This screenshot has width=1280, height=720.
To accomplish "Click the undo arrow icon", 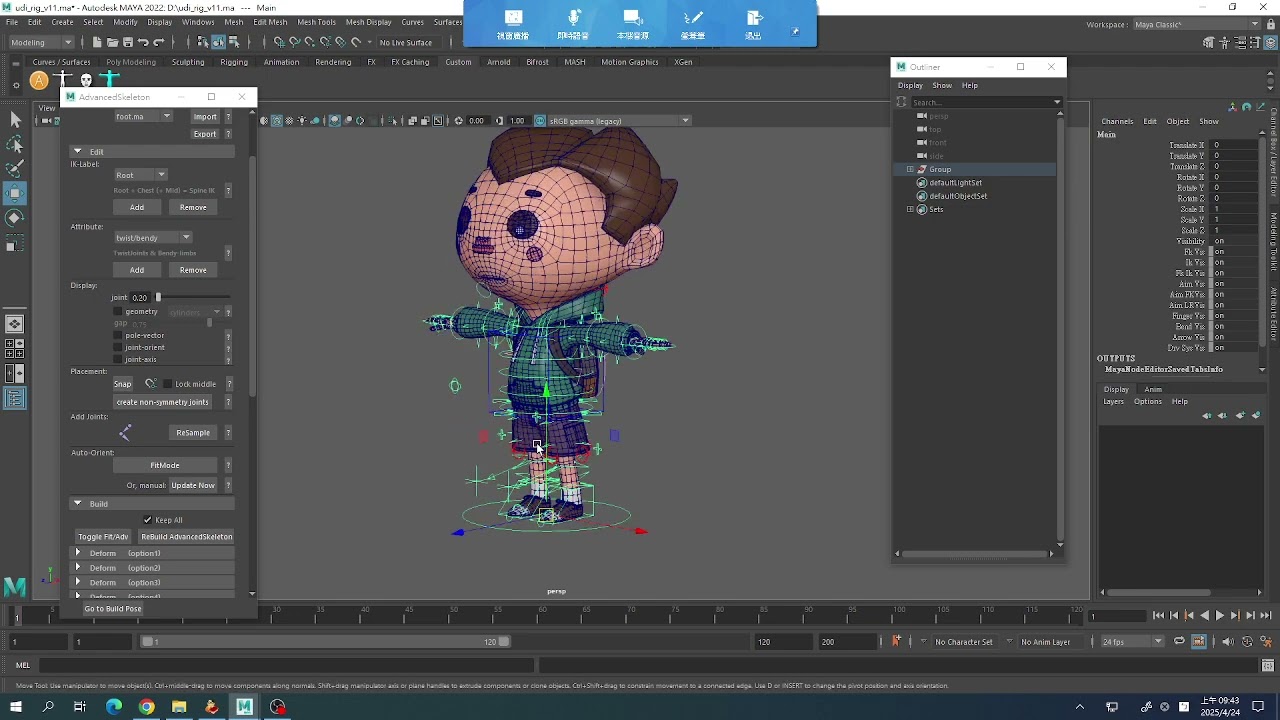I will click(143, 42).
